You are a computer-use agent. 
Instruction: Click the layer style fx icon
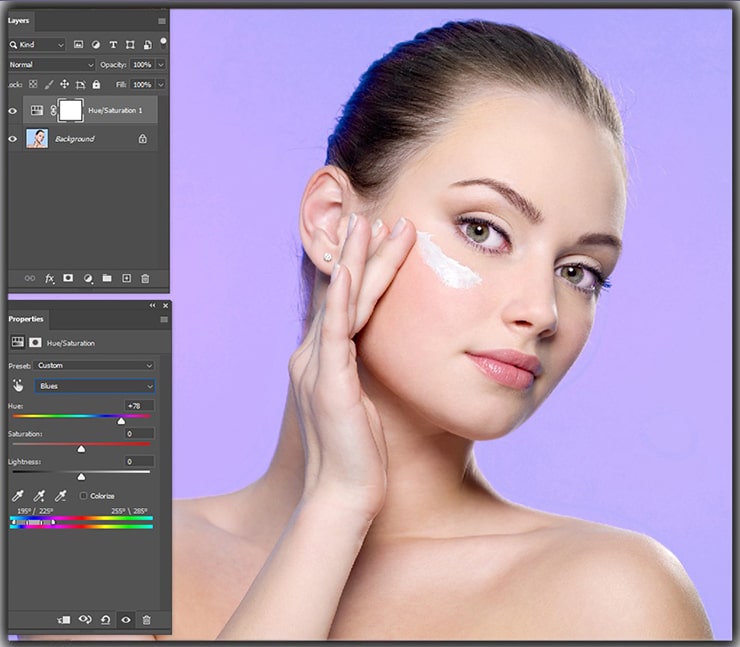click(49, 278)
